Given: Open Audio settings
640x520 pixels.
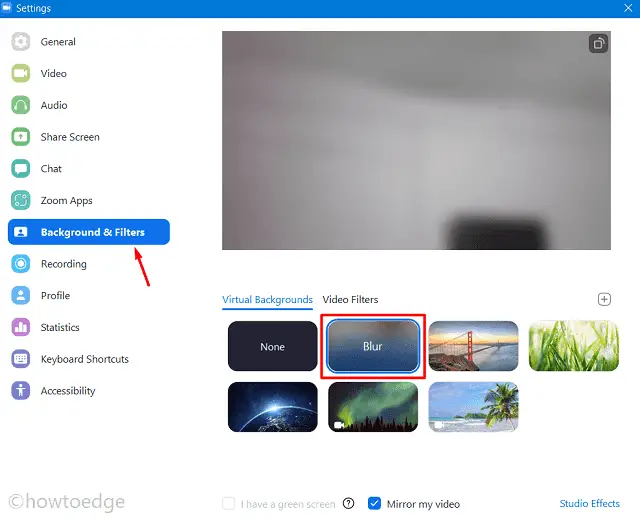Looking at the screenshot, I should (89, 105).
